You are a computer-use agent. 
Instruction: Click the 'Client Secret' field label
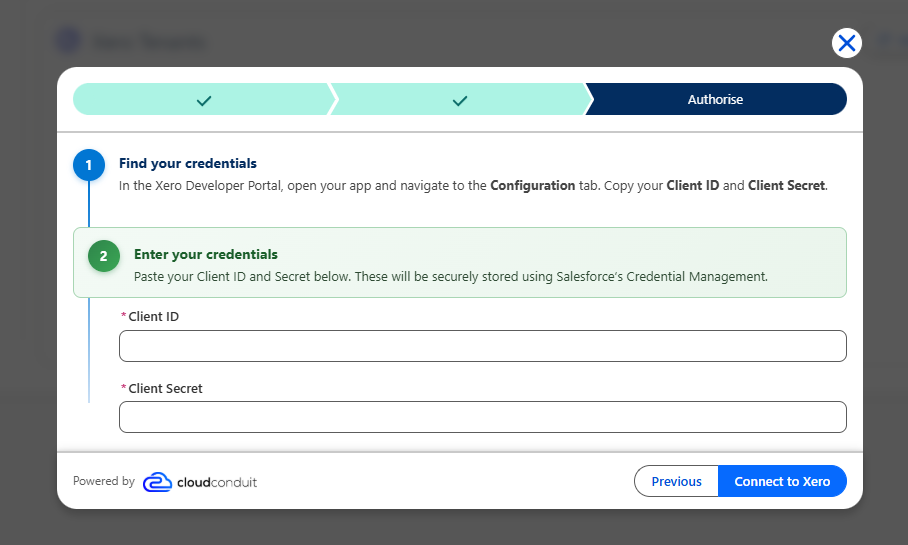(x=165, y=389)
